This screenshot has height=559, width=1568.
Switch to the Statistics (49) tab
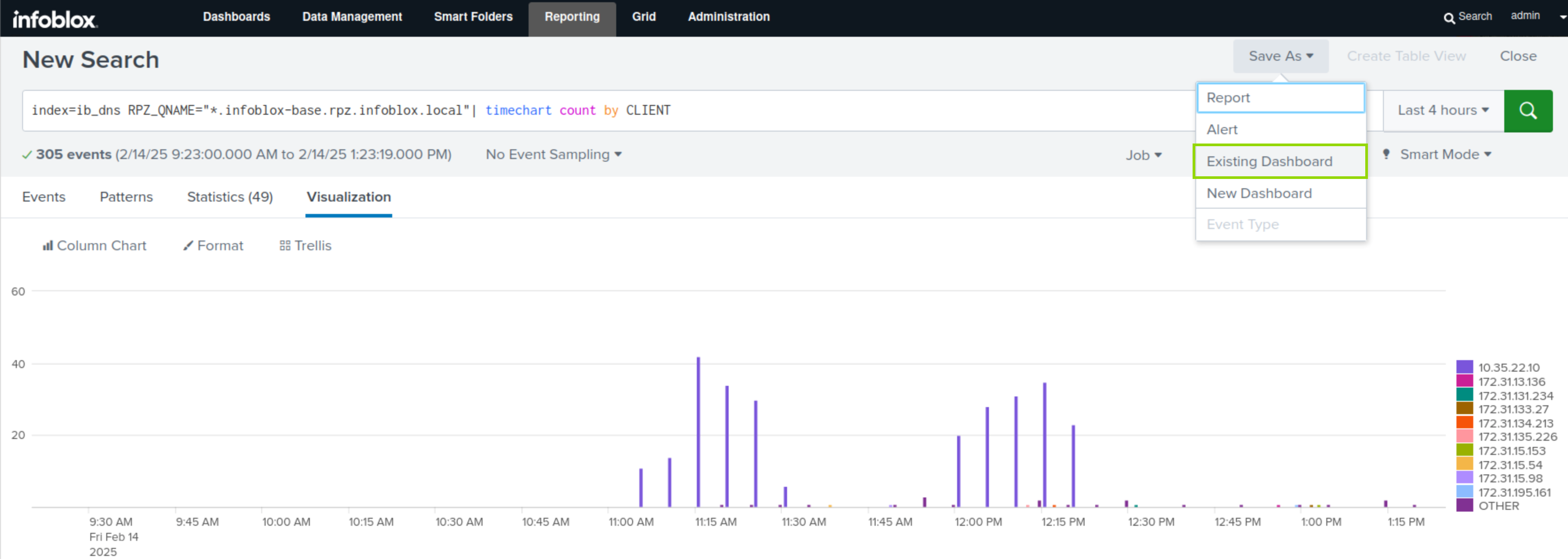pos(229,197)
